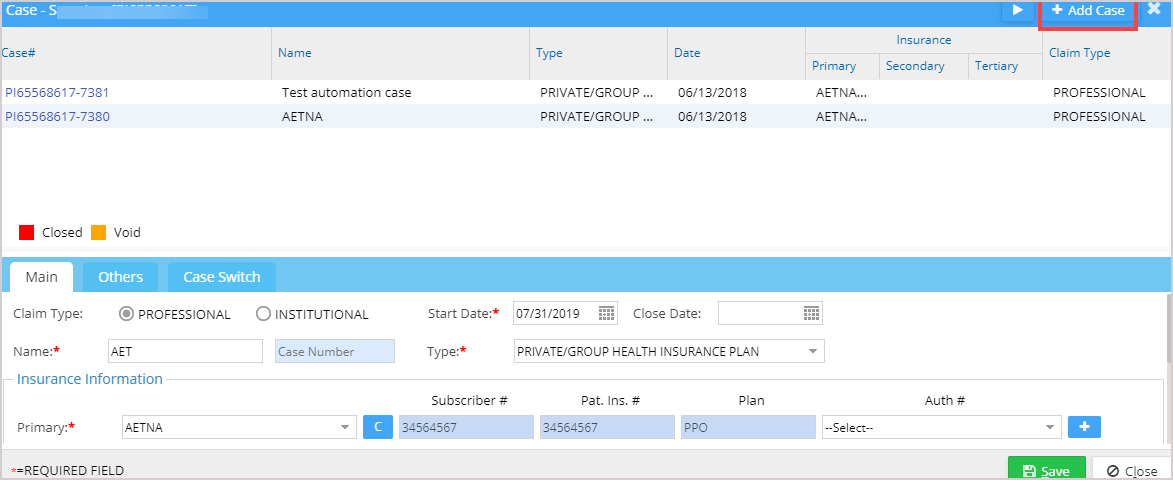Screen dimensions: 1173x480
Task: Click the red Closed legend swatch
Action: (27, 233)
